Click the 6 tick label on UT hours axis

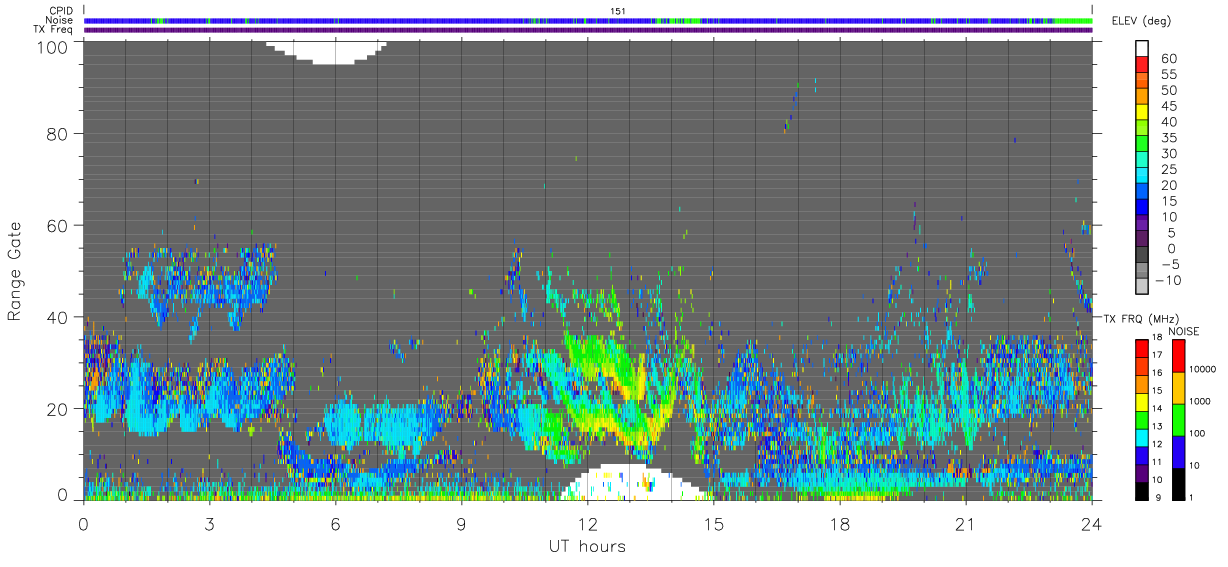tap(336, 523)
